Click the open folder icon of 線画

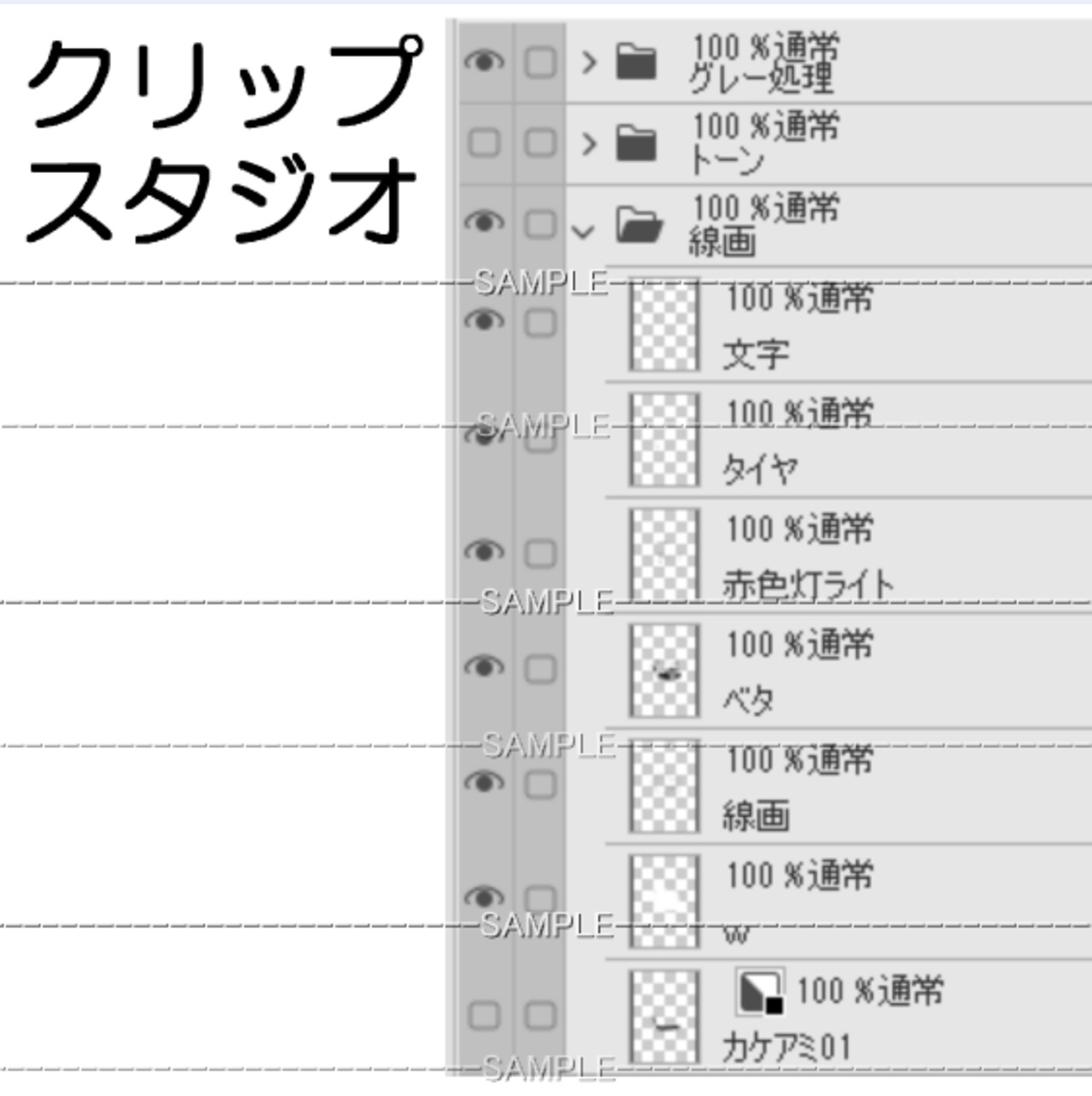(639, 224)
